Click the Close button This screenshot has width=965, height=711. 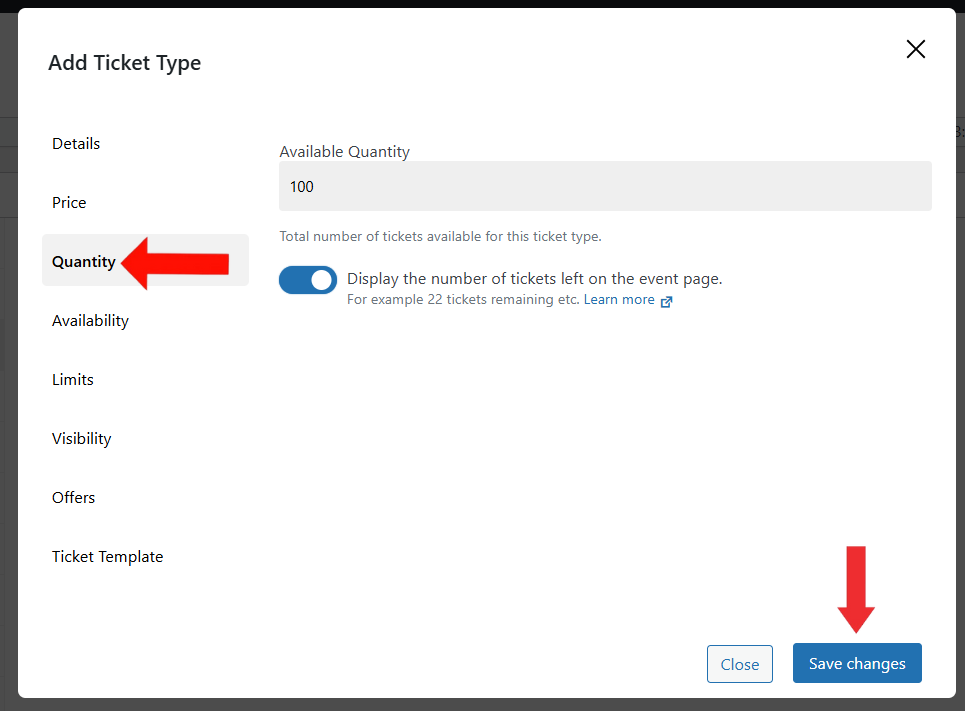click(x=740, y=664)
